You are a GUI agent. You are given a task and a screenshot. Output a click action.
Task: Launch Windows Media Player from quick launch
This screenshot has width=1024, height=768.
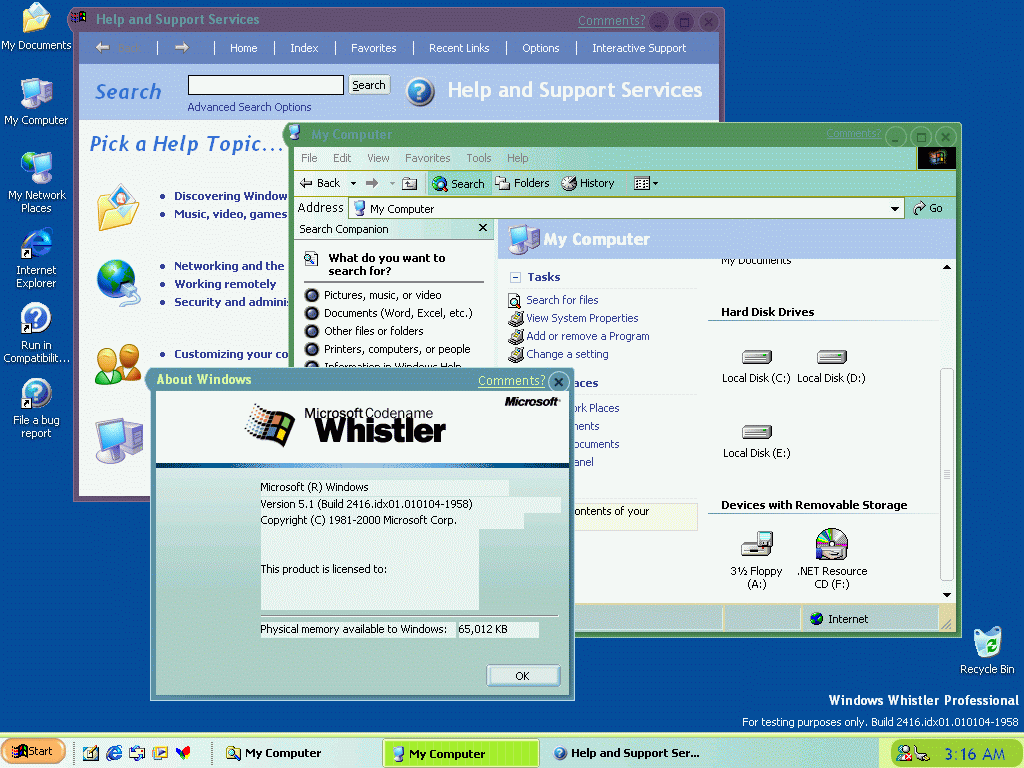160,753
